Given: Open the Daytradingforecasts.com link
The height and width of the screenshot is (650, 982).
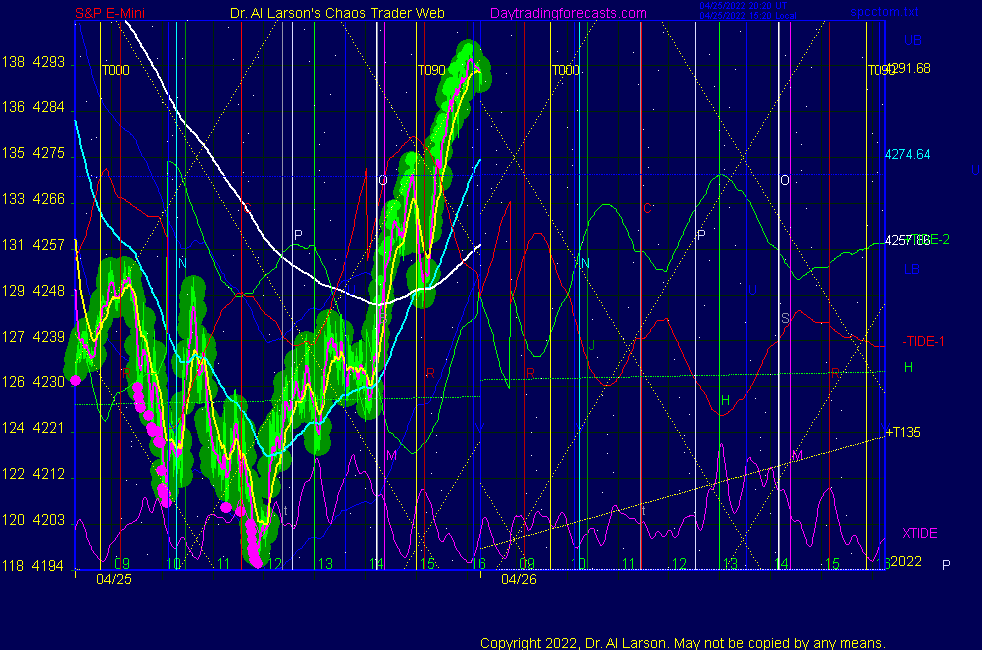Looking at the screenshot, I should pyautogui.click(x=568, y=13).
